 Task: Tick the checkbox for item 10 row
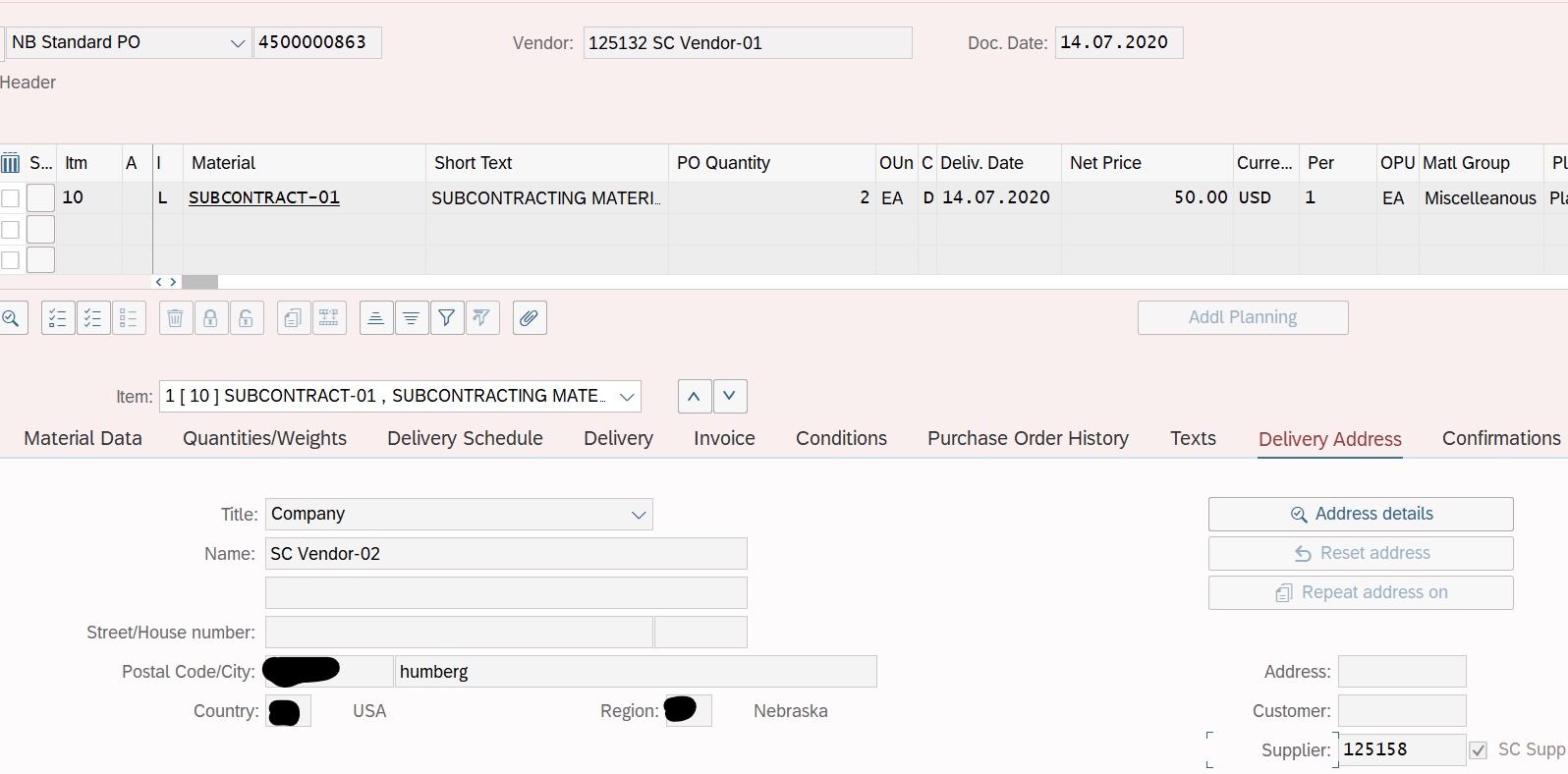pyautogui.click(x=11, y=198)
